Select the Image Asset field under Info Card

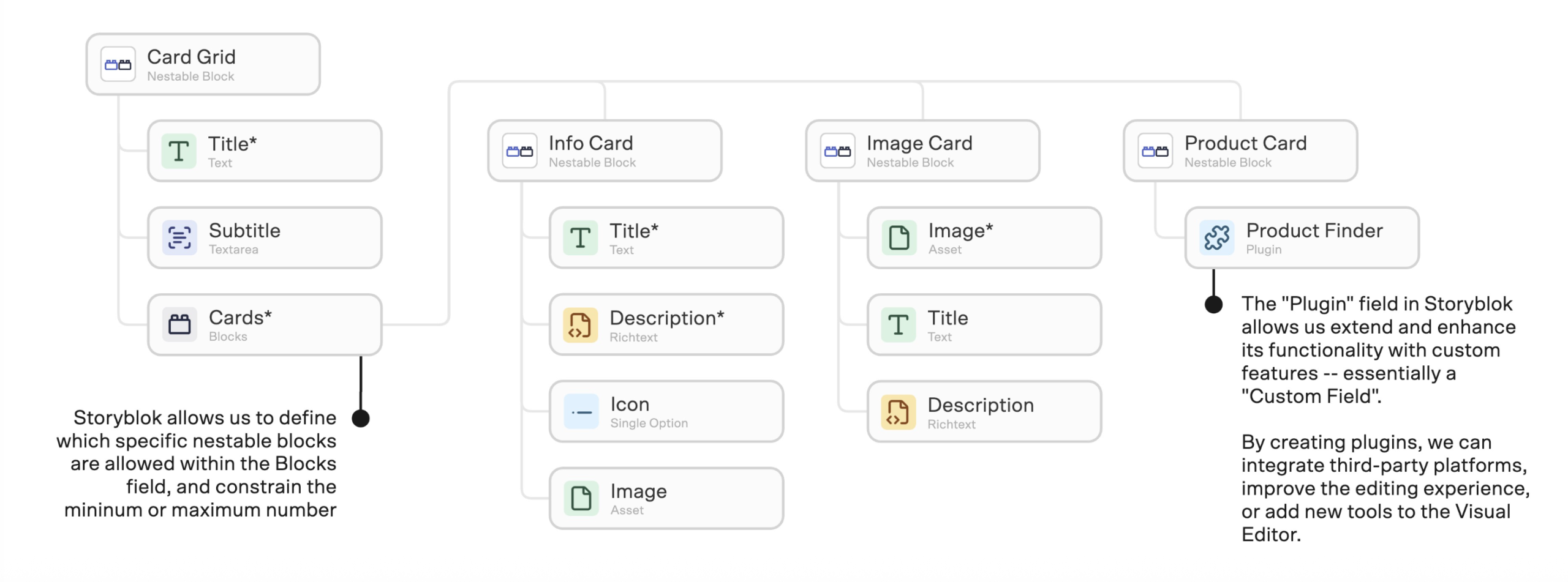click(666, 498)
